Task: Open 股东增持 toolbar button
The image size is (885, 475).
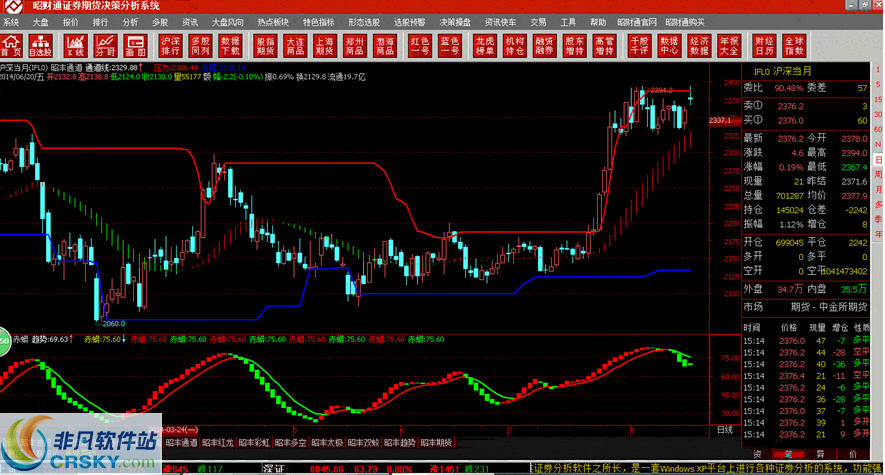Action: 575,46
